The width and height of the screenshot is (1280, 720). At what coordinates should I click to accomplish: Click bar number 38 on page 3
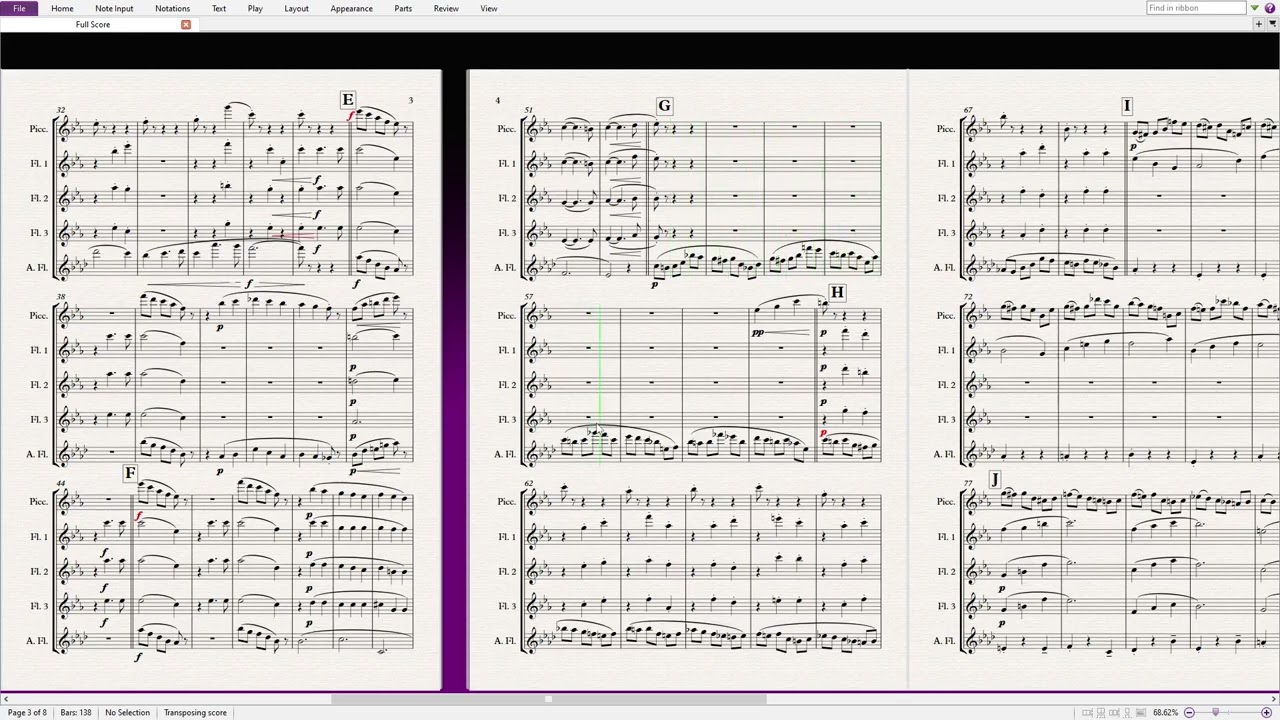(x=61, y=297)
